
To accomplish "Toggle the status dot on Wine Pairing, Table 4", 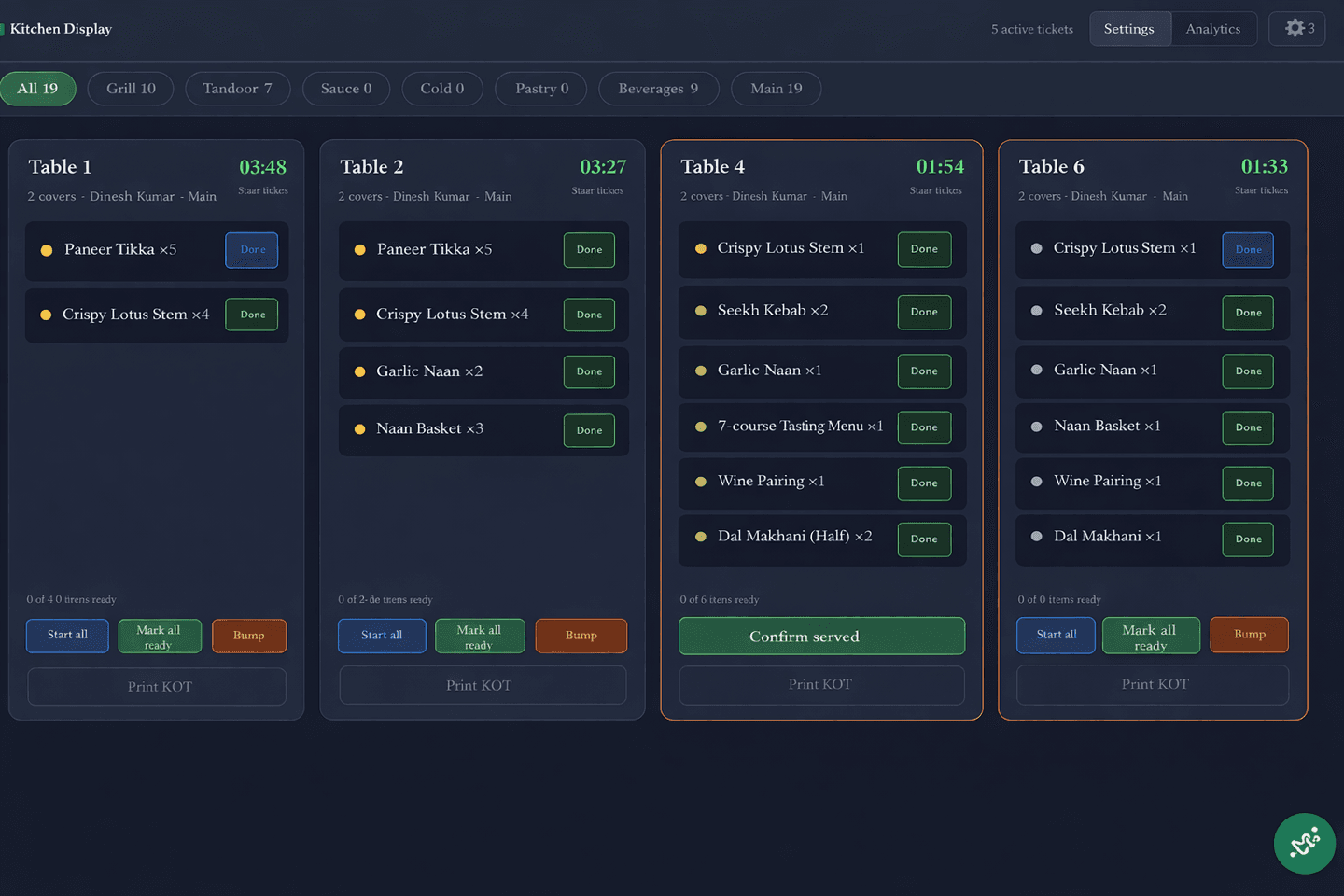I will pos(700,481).
